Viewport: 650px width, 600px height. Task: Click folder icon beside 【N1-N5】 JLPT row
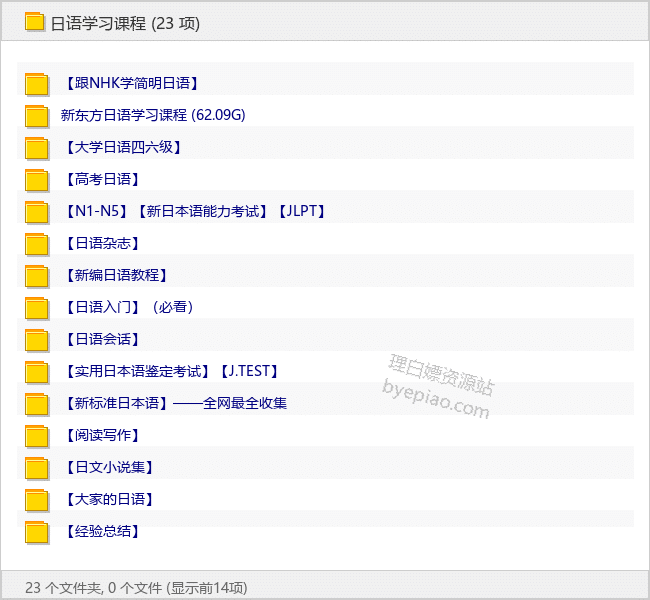click(36, 212)
